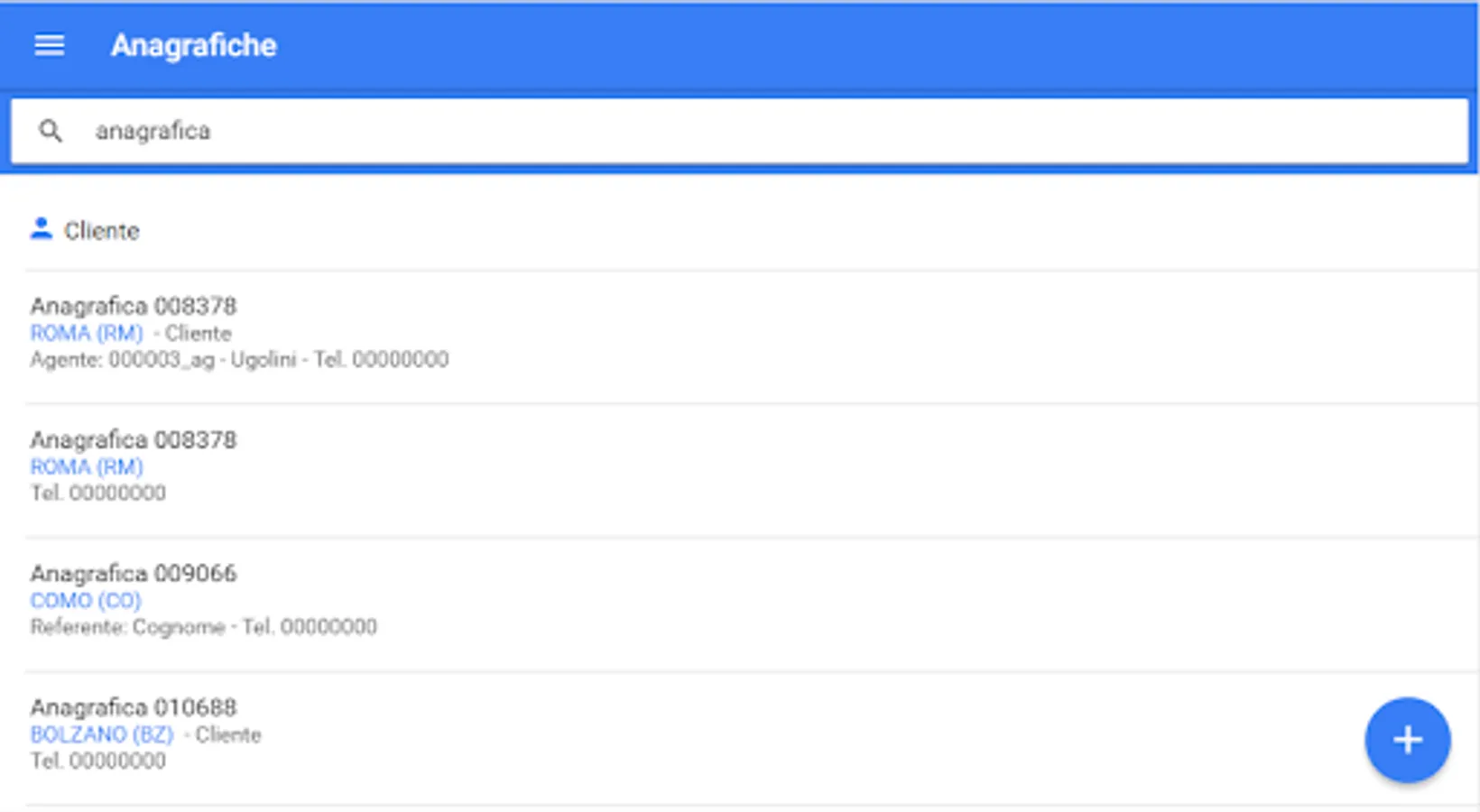Open Anagrafica 008378 entry without agent
Viewport: 1480px width, 812px height.
tap(134, 440)
